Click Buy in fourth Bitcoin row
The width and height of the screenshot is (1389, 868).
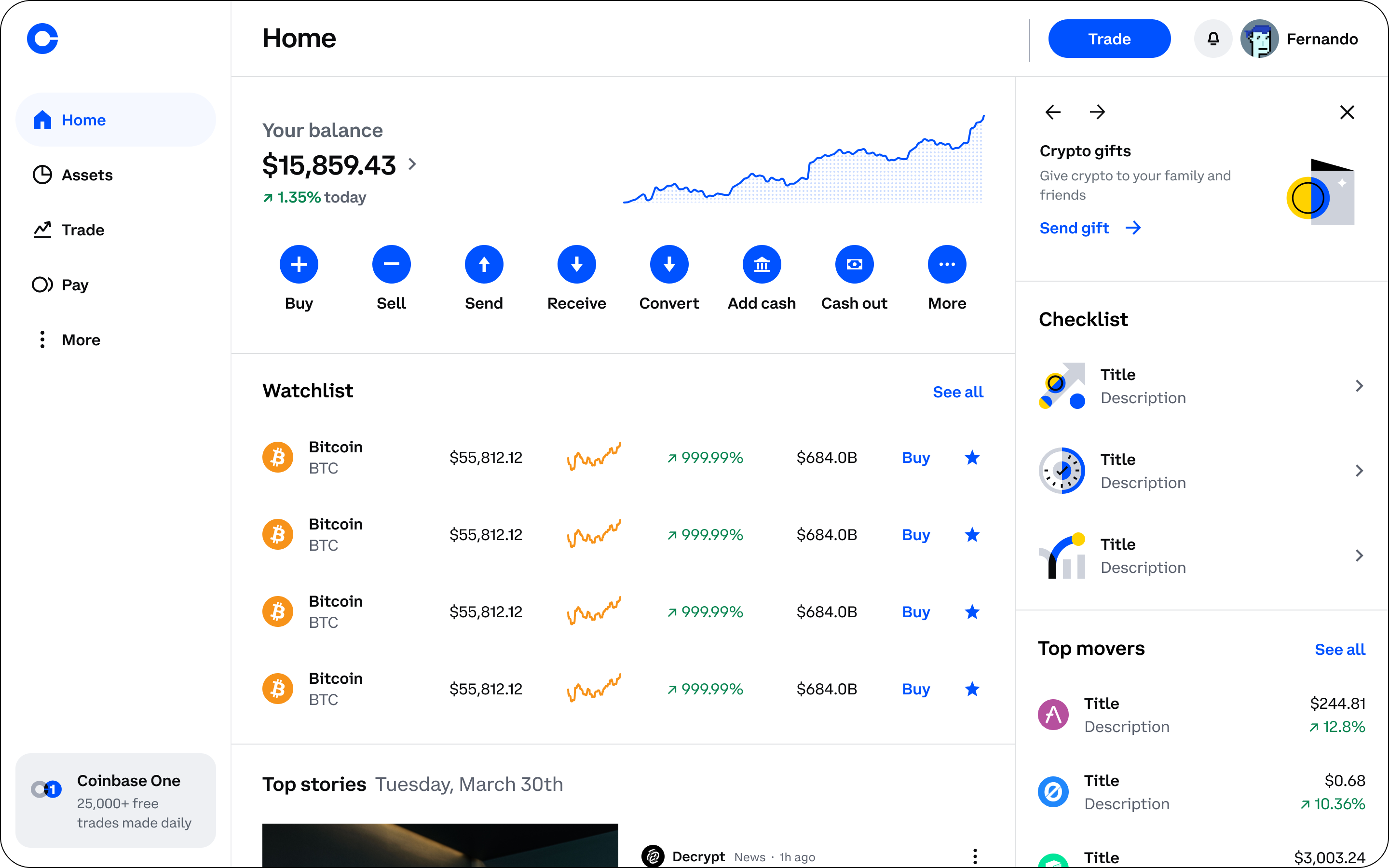915,689
